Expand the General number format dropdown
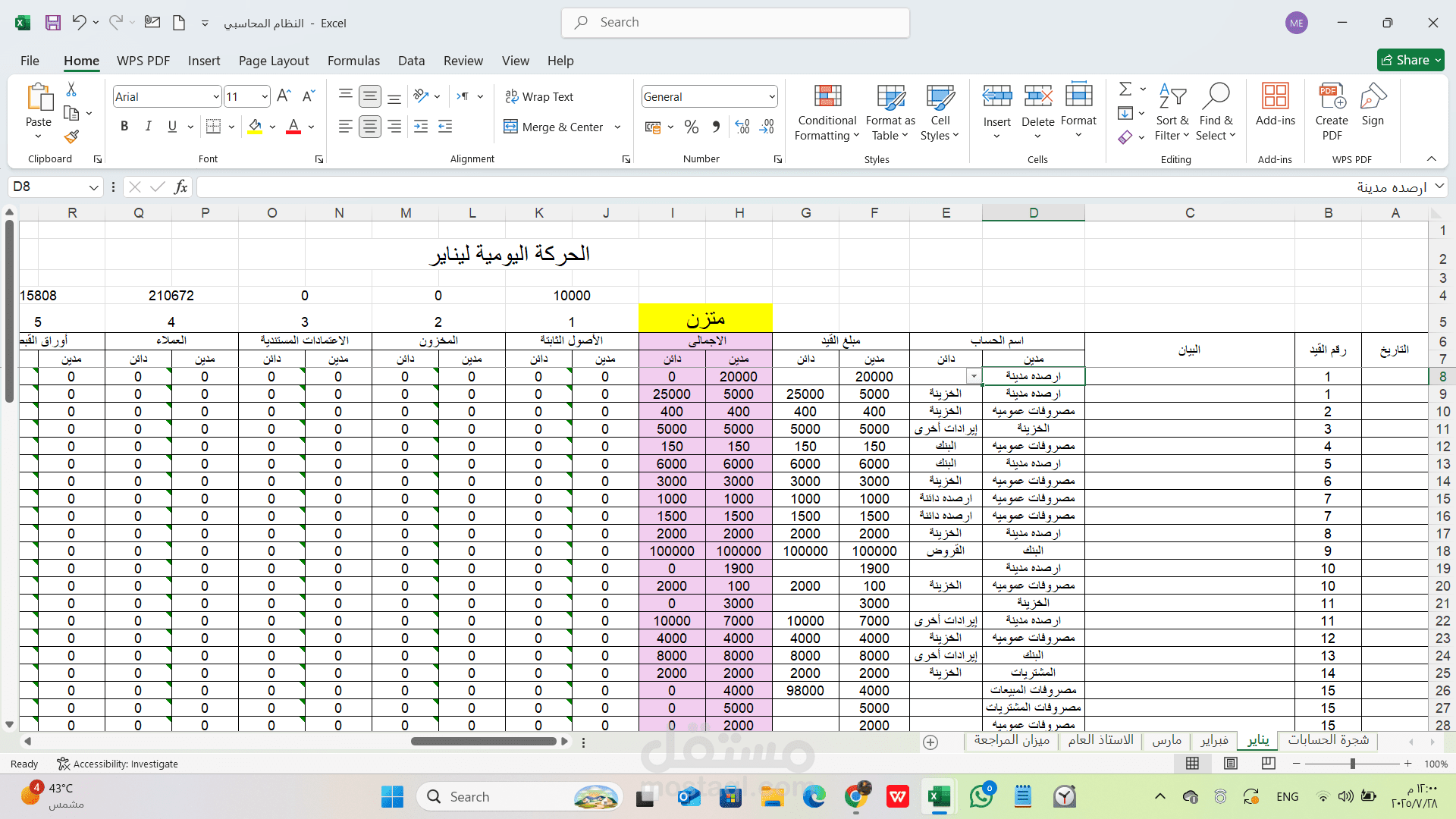The image size is (1456, 819). 771,97
